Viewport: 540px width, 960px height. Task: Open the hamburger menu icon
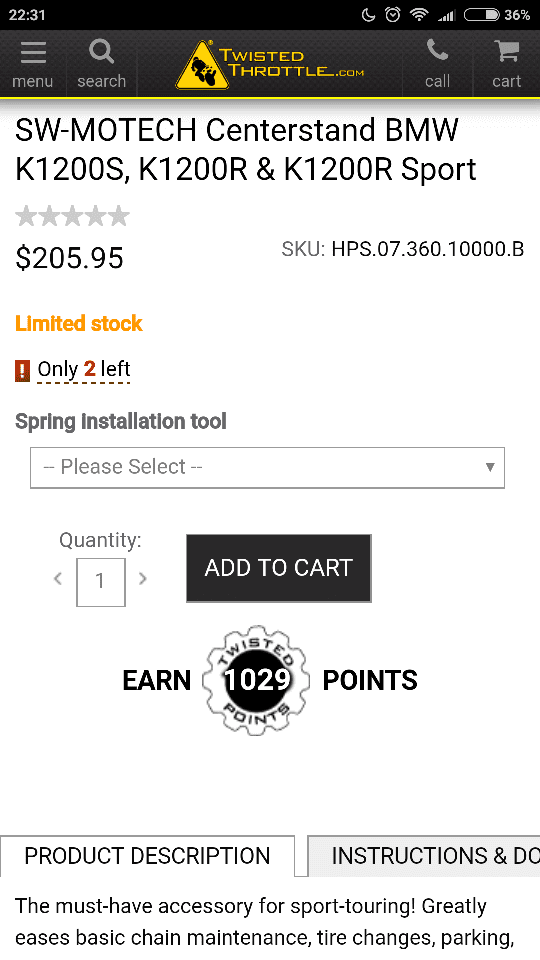(33, 53)
